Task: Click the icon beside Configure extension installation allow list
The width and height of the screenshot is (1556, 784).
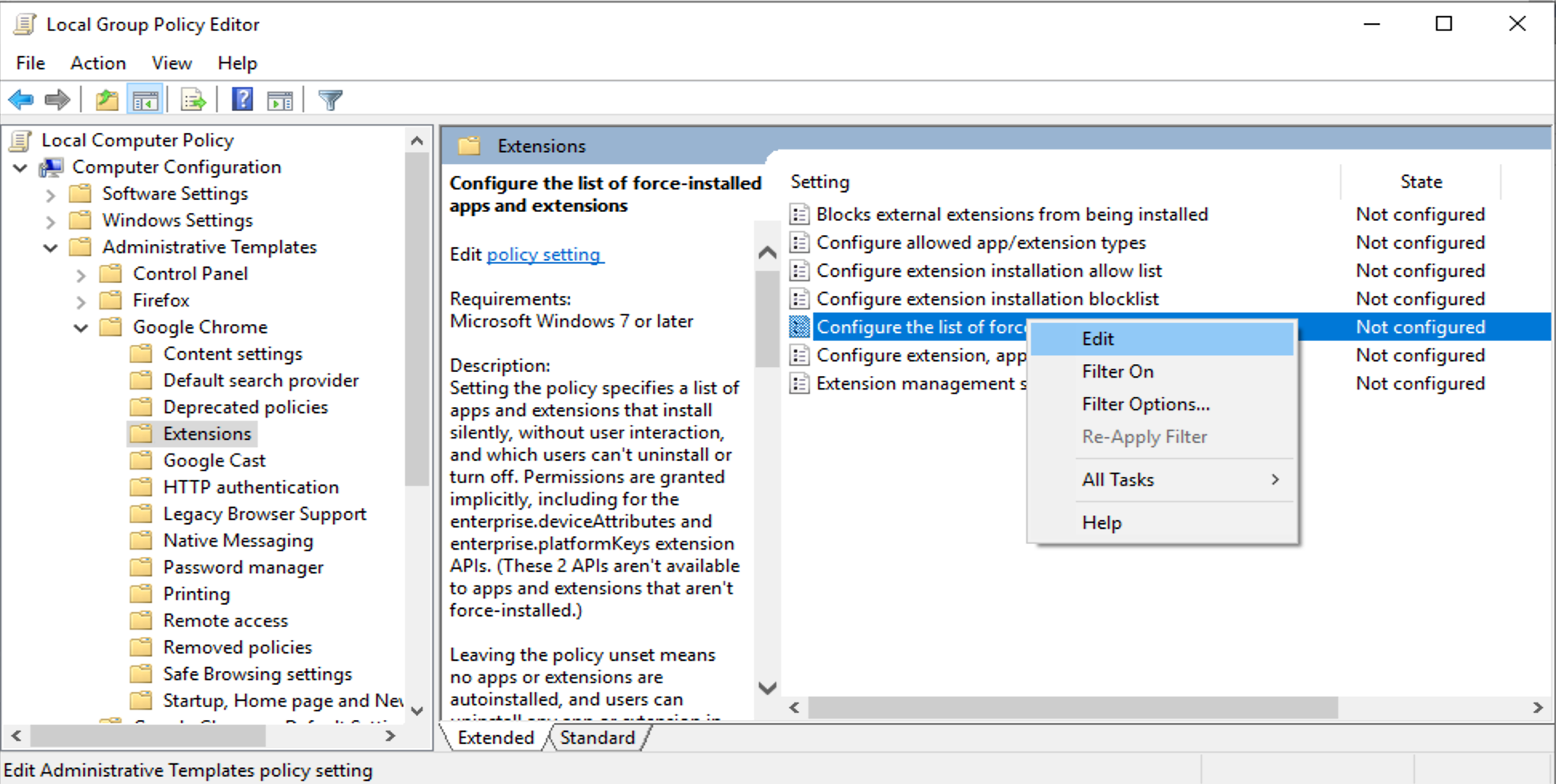Action: (799, 270)
